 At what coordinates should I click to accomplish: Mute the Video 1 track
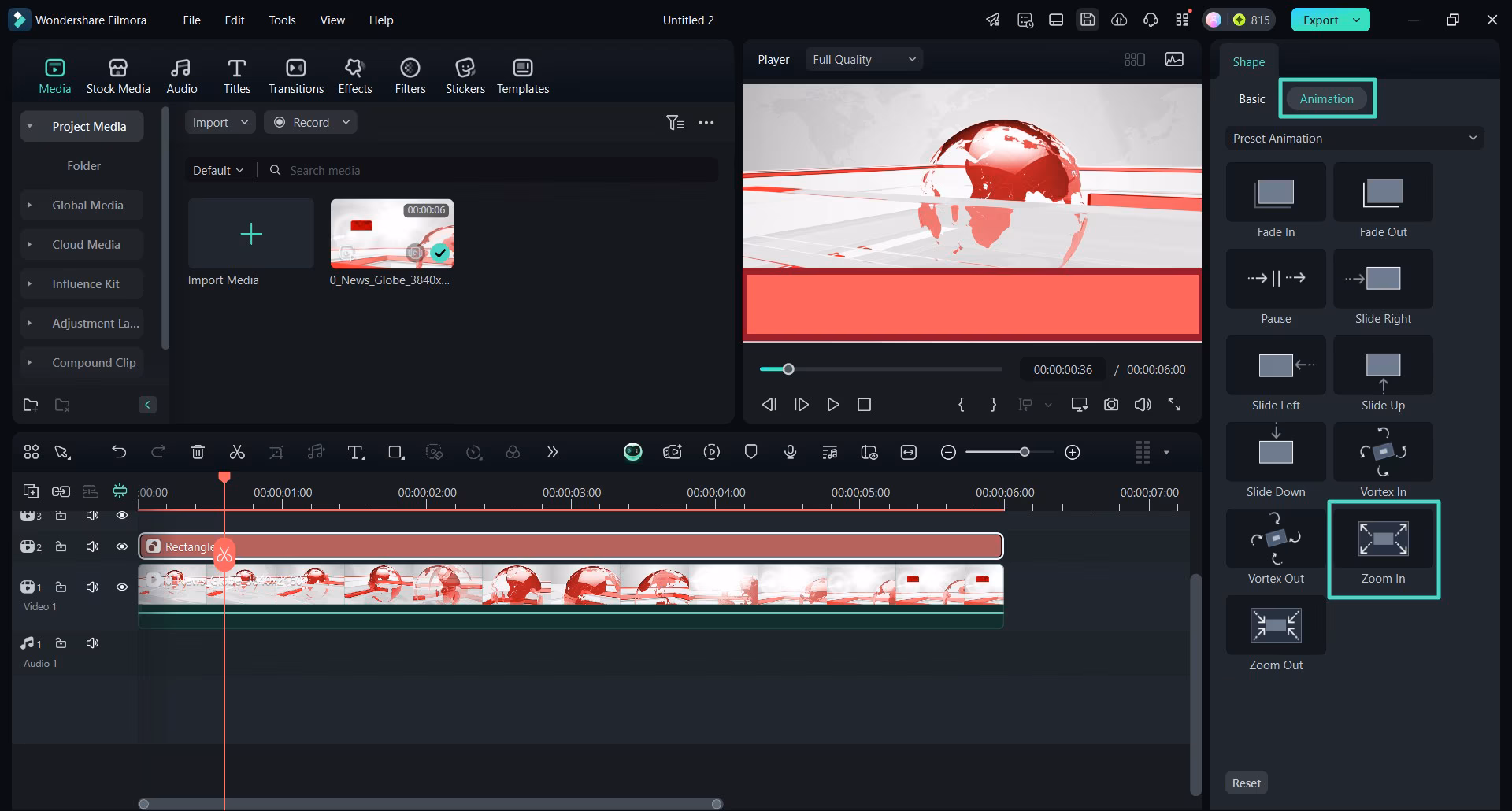[x=92, y=587]
